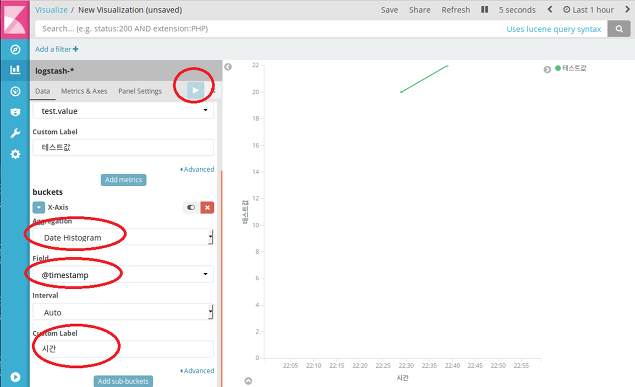Click the Add metrics button
The image size is (635, 387).
tap(124, 180)
